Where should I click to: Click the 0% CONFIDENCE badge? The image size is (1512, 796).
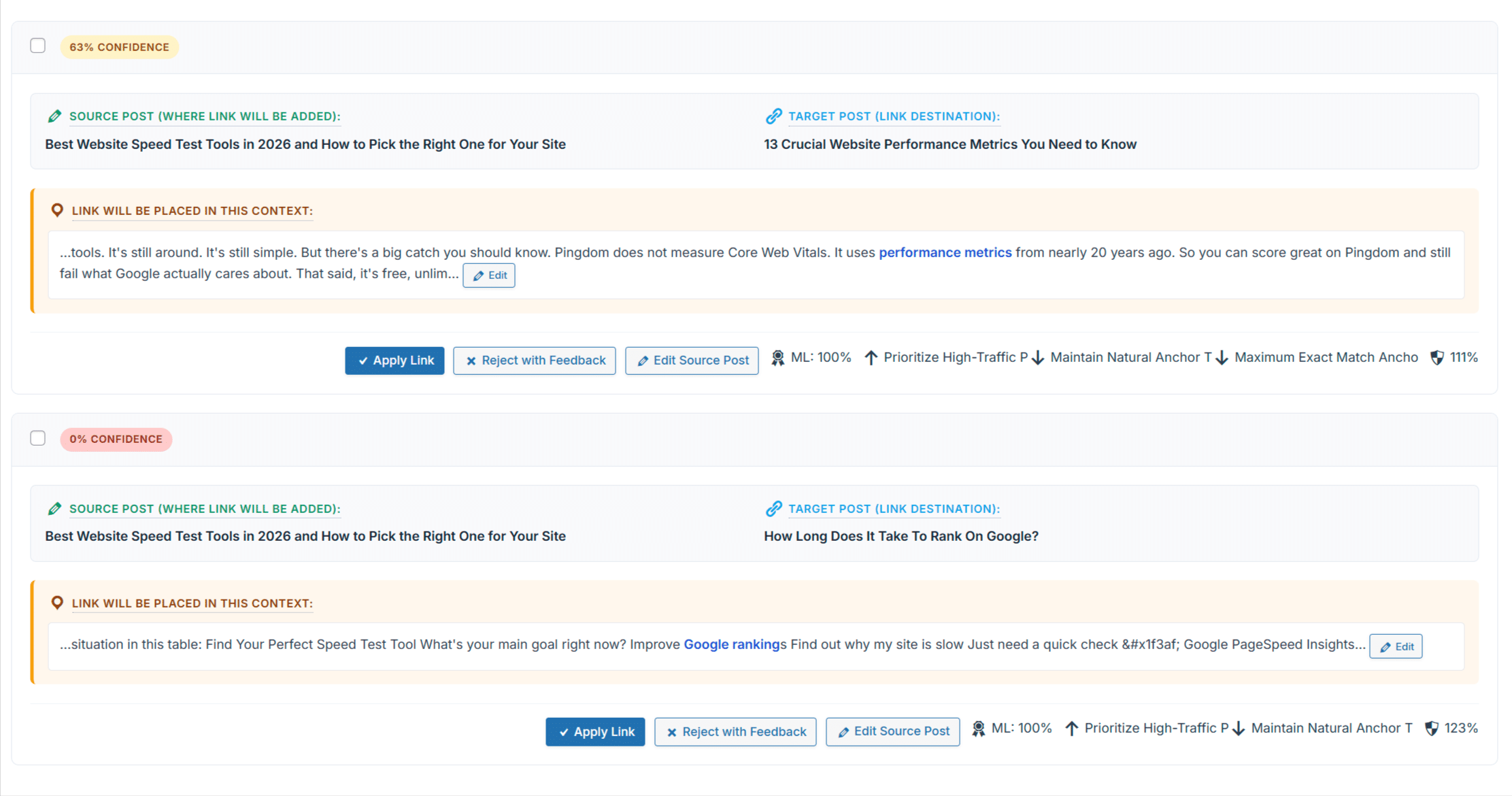[116, 439]
